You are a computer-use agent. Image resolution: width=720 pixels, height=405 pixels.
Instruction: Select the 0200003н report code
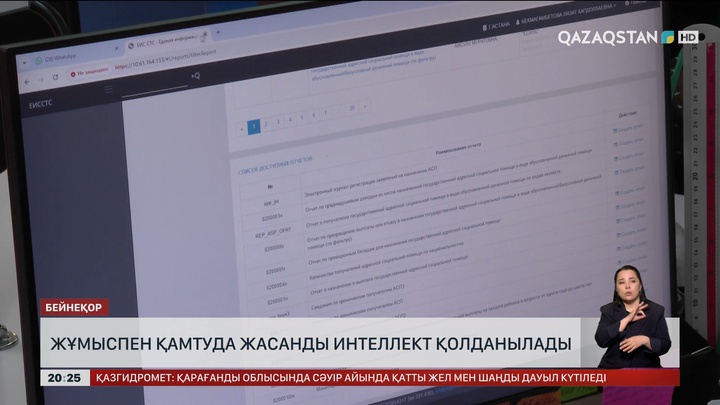[272, 218]
